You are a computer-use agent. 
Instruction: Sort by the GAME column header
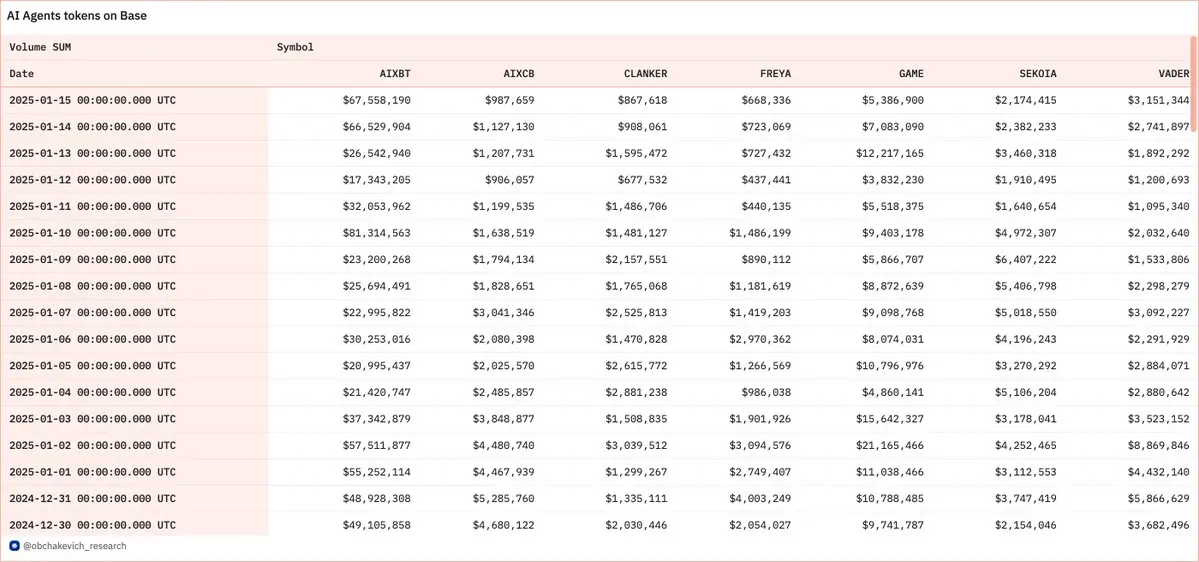click(x=911, y=74)
